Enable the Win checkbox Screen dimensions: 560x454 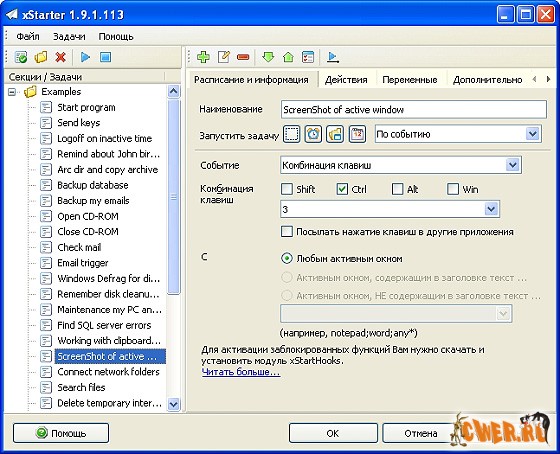pos(453,189)
